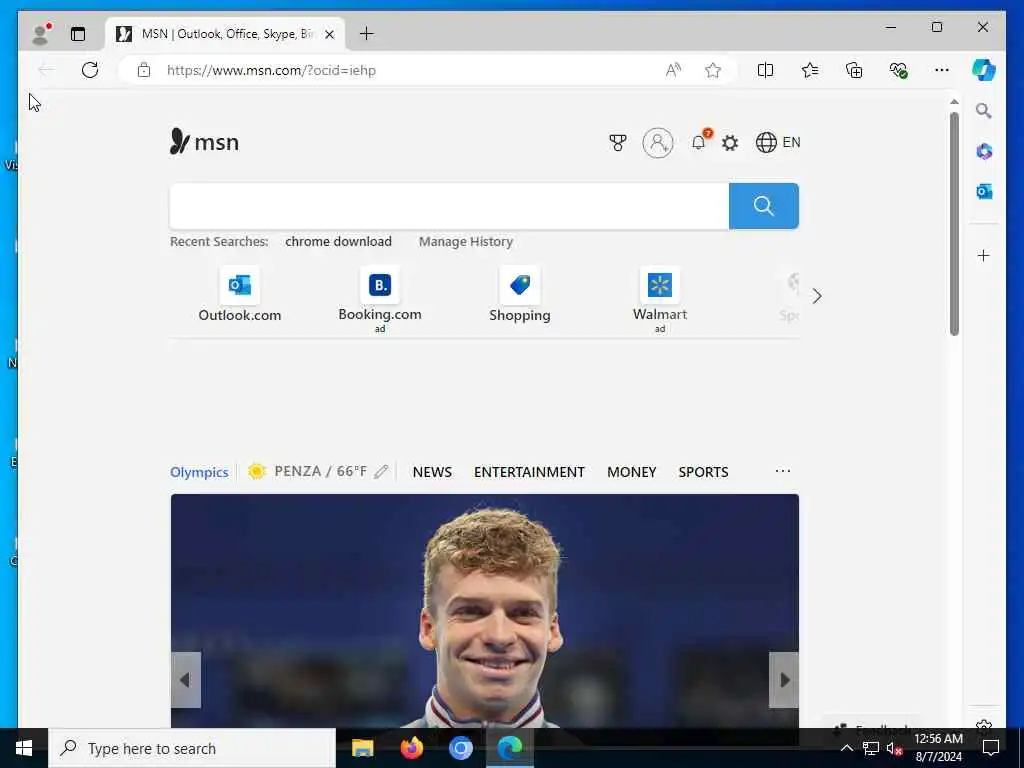Sign in with MSN account icon
The height and width of the screenshot is (768, 1024).
(x=658, y=142)
